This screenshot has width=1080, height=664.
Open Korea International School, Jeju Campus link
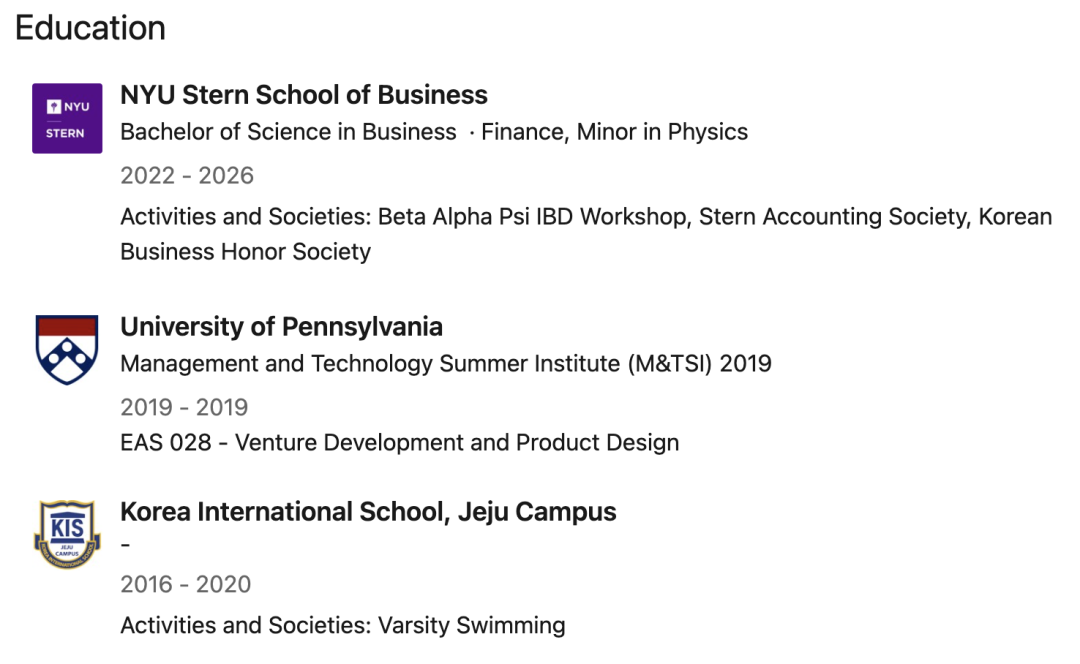point(368,512)
